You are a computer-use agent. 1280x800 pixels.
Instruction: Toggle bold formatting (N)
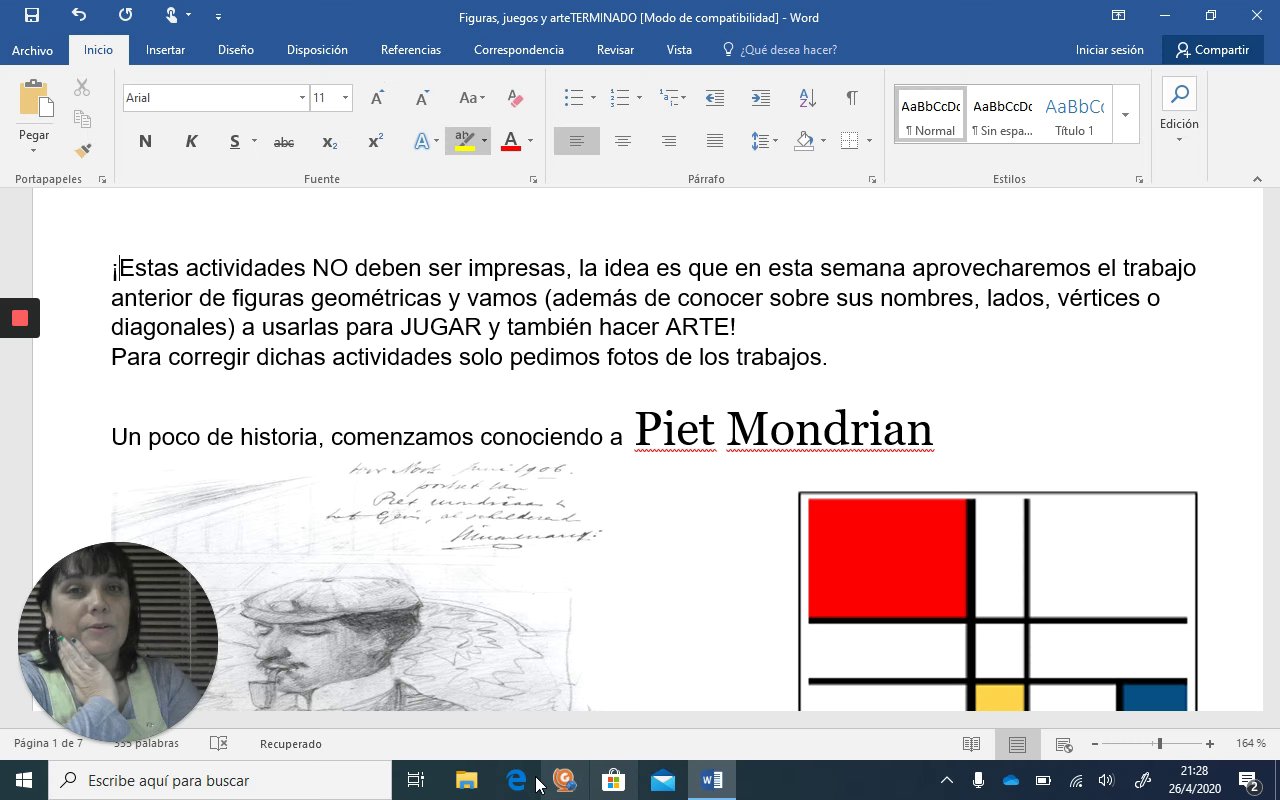(x=145, y=142)
